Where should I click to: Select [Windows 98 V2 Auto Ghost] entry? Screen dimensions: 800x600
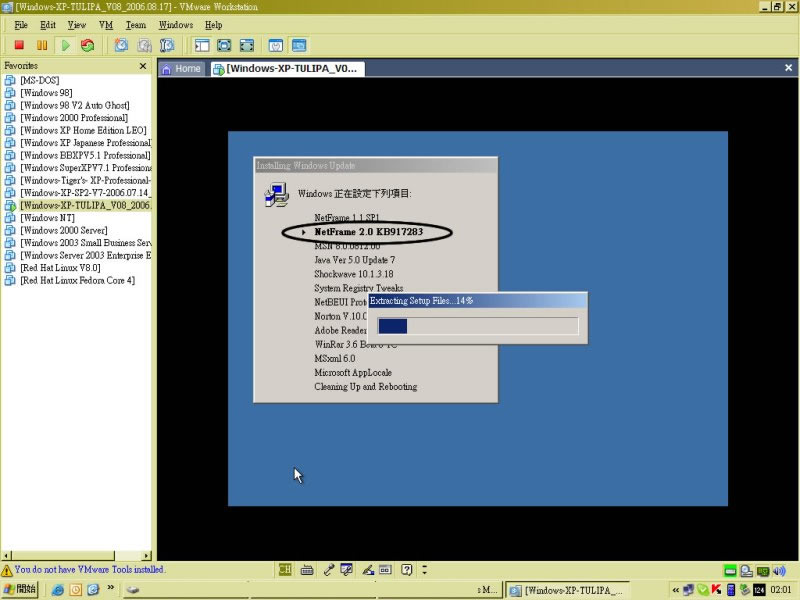pos(67,105)
